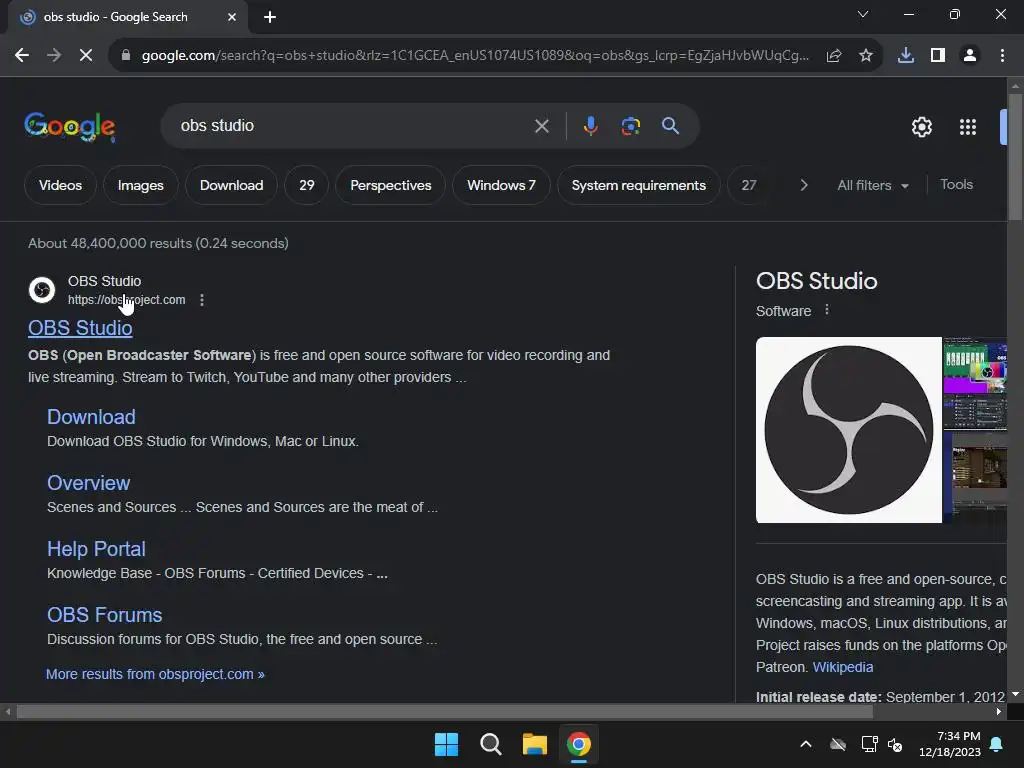Start voice search with the microphone icon
This screenshot has width=1024, height=768.
590,125
